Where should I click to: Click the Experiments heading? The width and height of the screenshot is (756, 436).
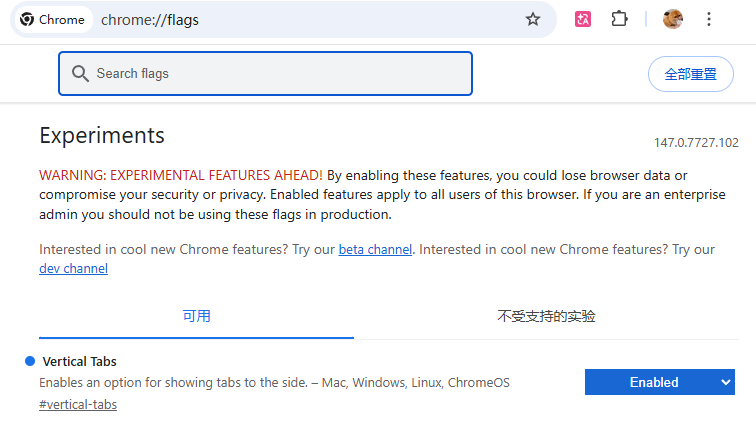(x=102, y=136)
